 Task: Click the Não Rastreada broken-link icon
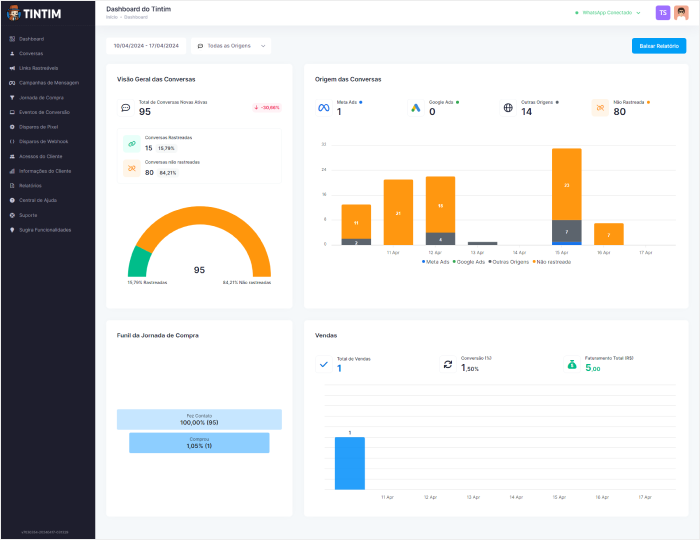pos(600,108)
